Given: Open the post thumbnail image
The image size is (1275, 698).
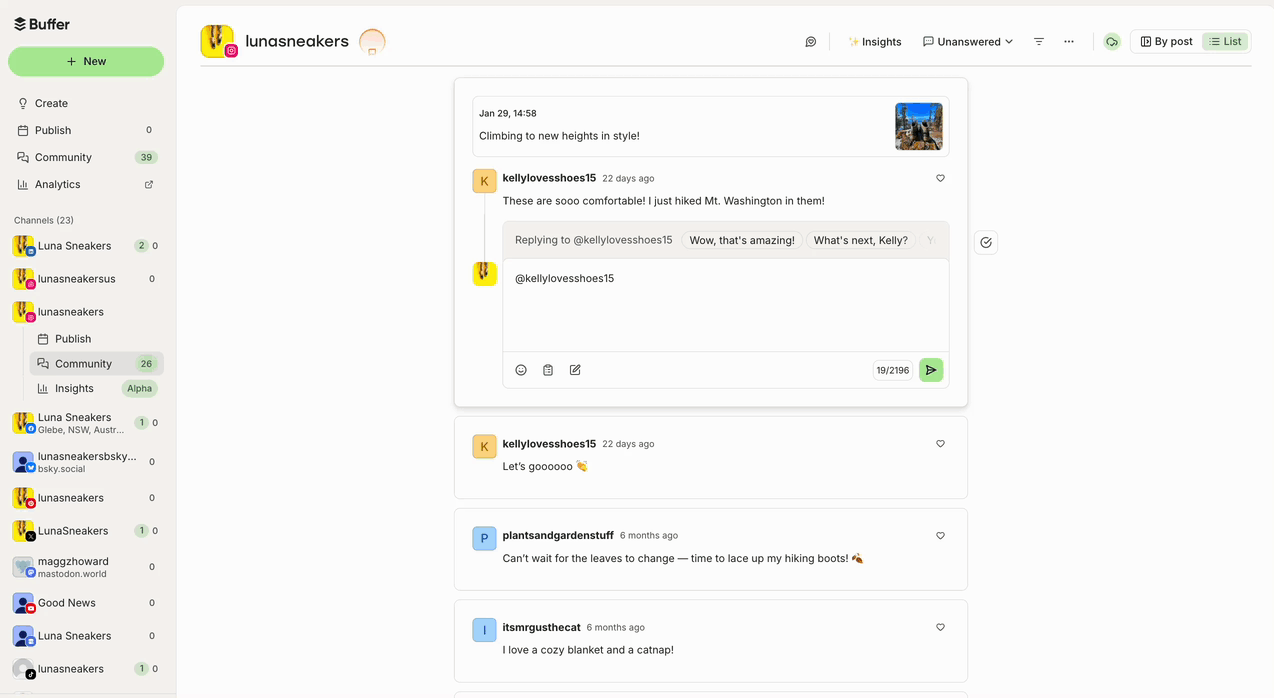Looking at the screenshot, I should click(919, 126).
